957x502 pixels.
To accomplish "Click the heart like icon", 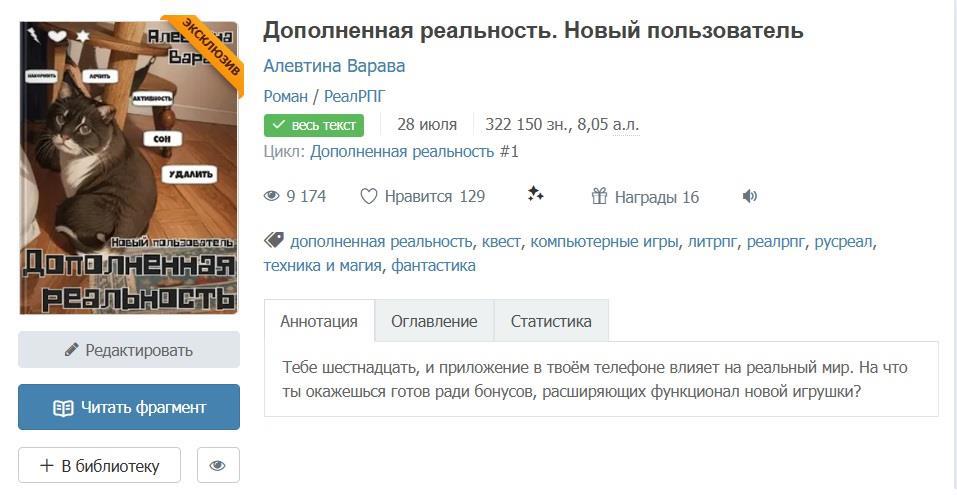I will (x=369, y=197).
